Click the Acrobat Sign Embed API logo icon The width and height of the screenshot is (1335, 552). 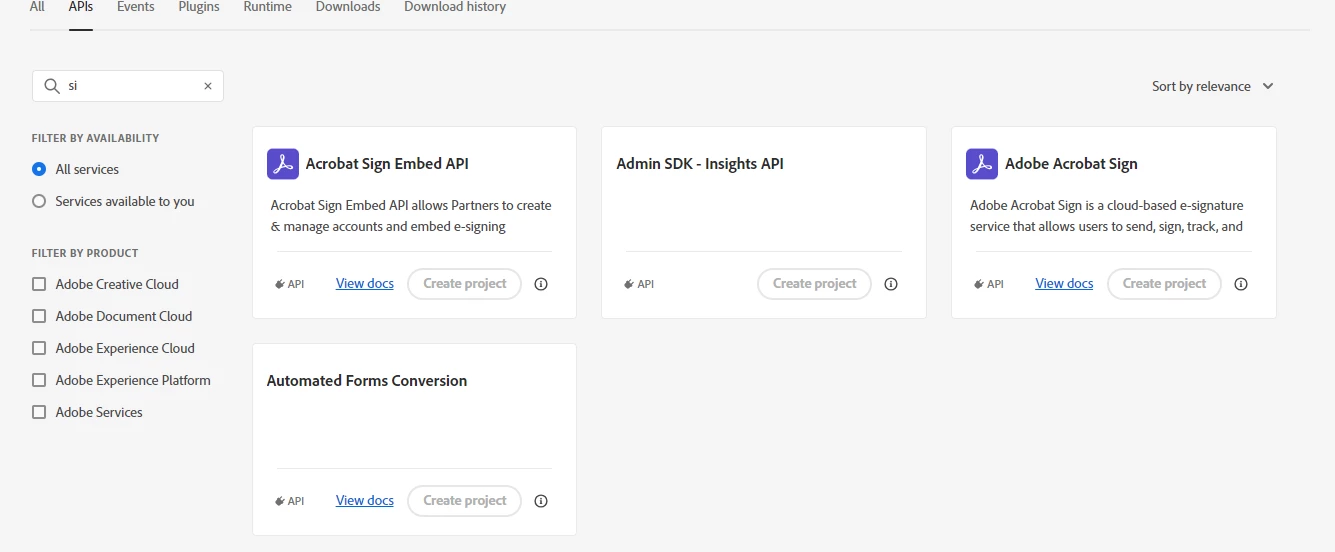coord(283,164)
